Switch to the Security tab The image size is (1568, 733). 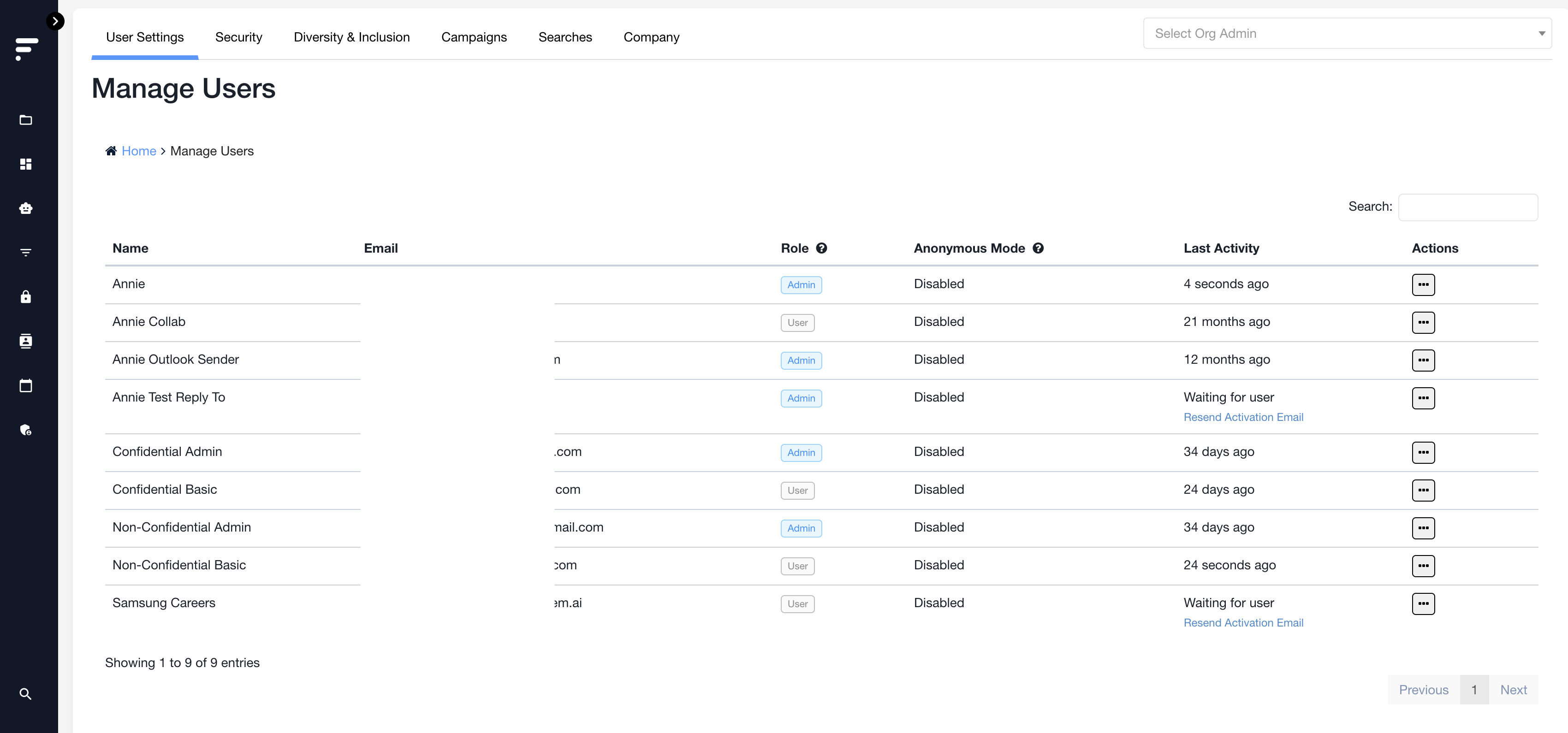tap(238, 37)
